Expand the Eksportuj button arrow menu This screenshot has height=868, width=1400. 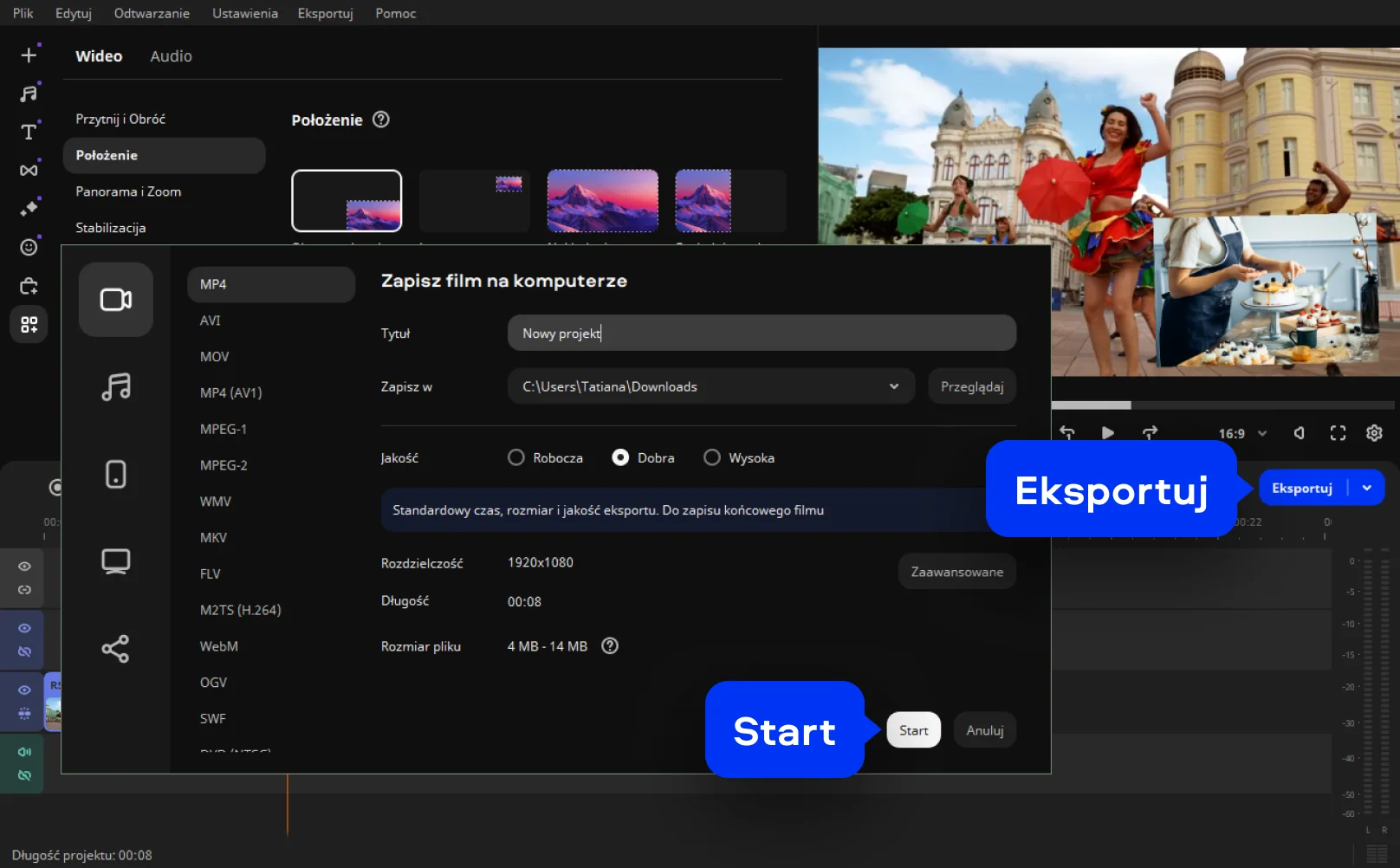coord(1367,488)
